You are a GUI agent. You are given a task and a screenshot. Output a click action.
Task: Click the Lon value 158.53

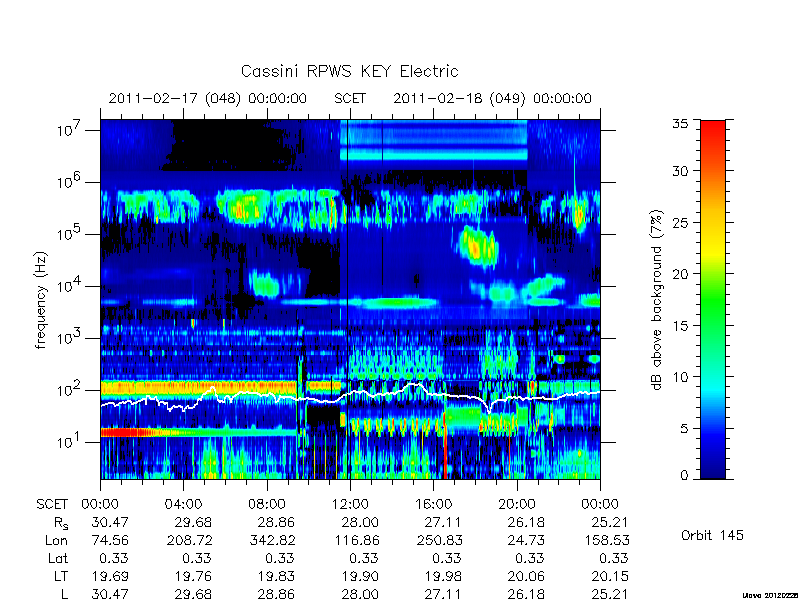(x=607, y=540)
